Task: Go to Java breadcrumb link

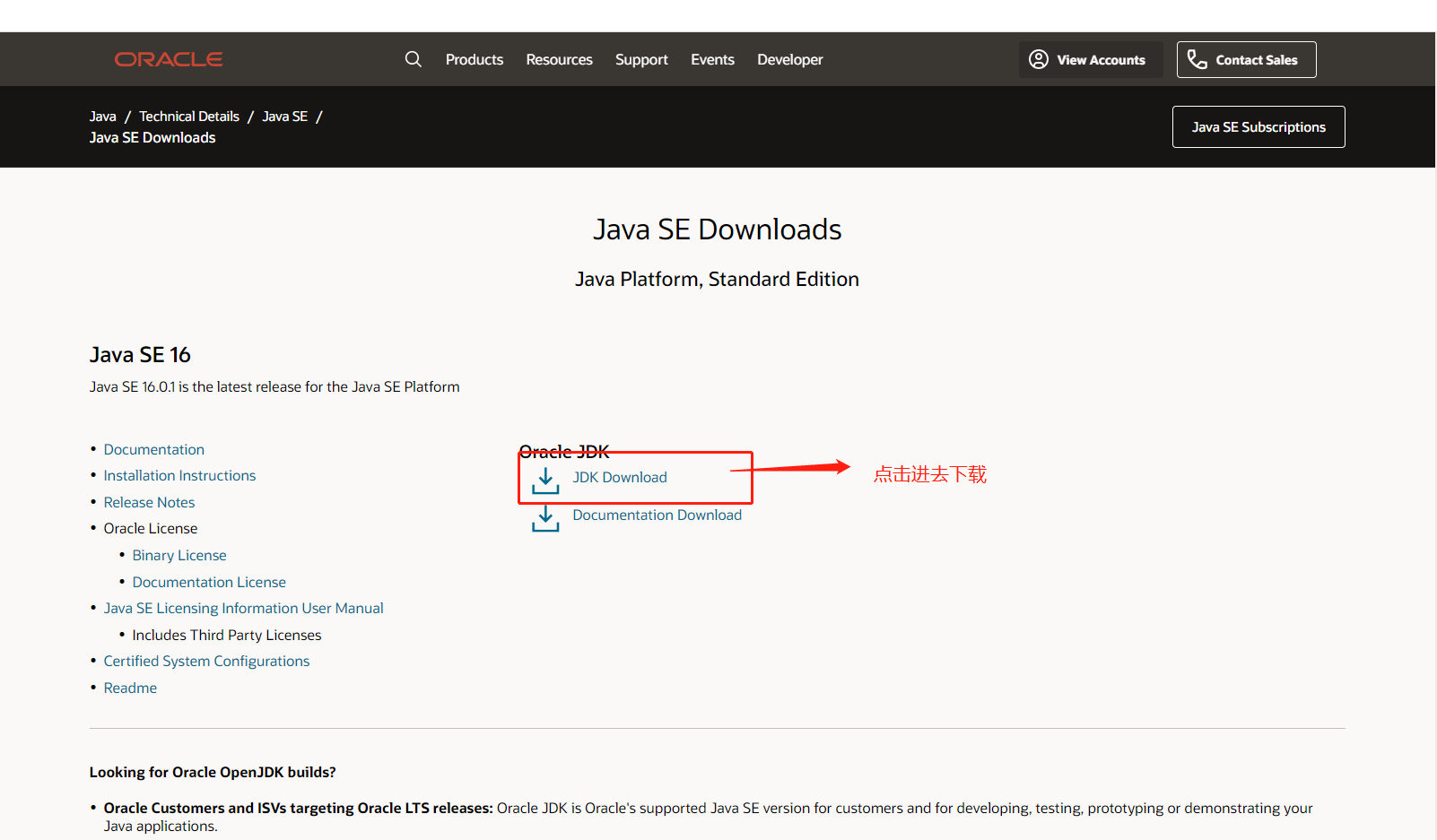Action: click(x=103, y=117)
